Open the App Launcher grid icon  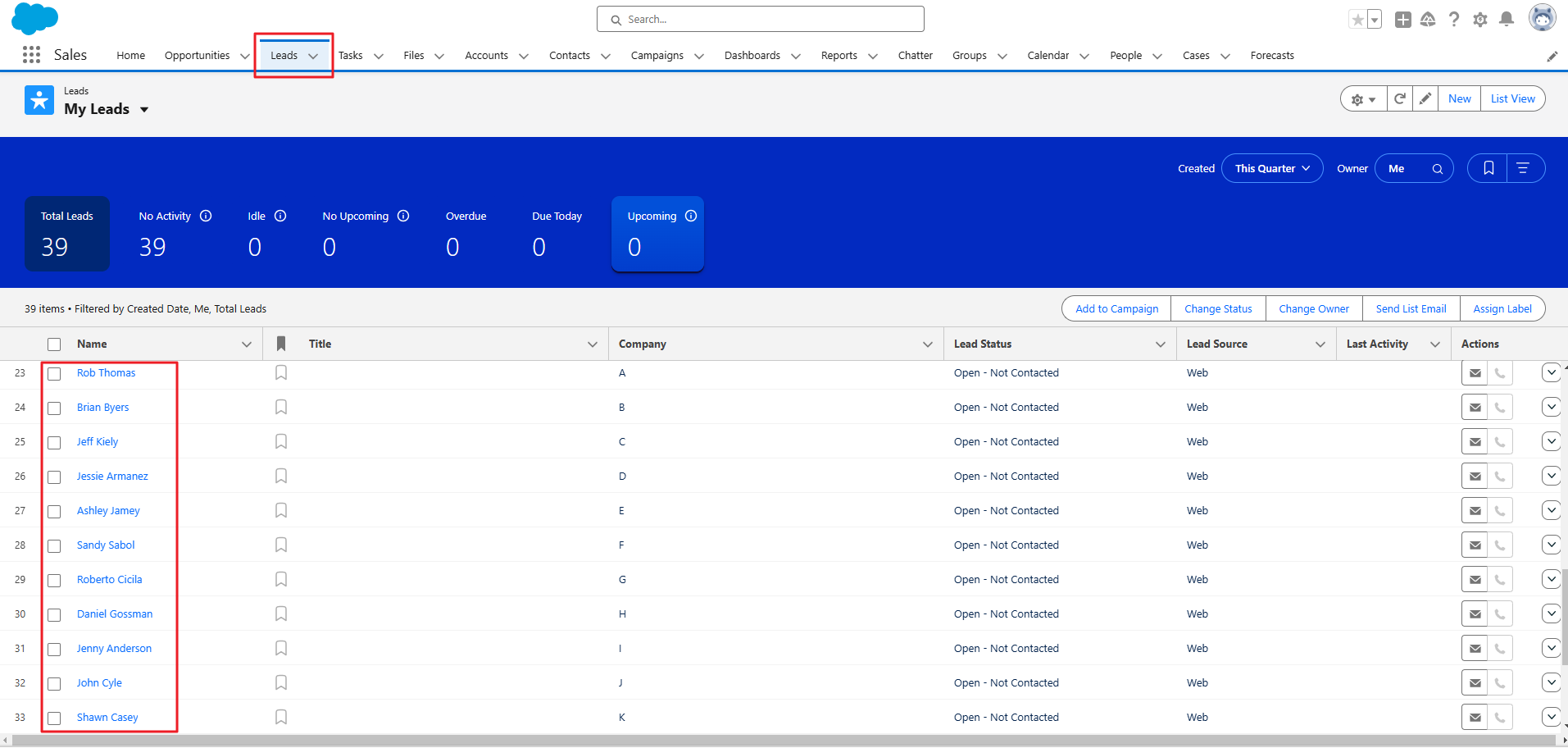[x=31, y=55]
